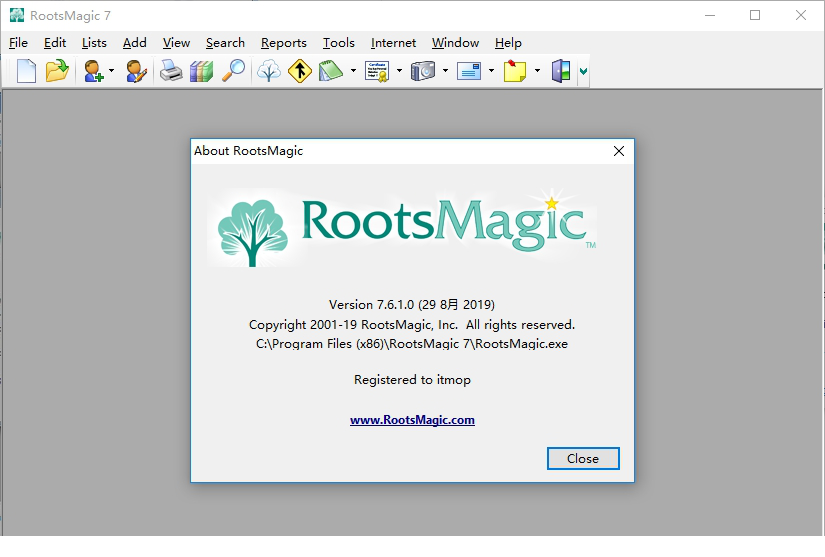Open the books icon in toolbar
Viewport: 825px width, 557px height.
[x=202, y=70]
